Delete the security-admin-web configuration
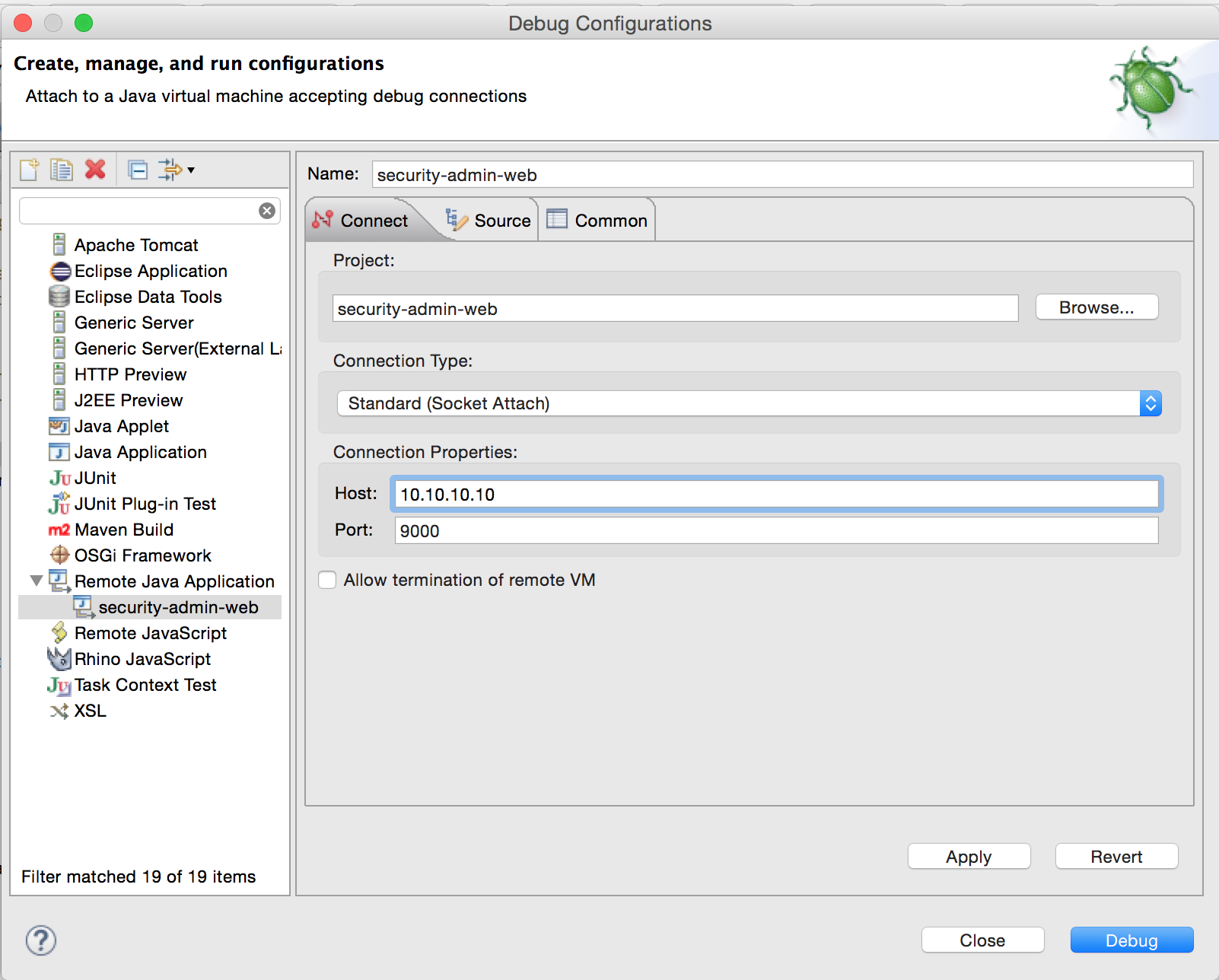 (x=95, y=169)
